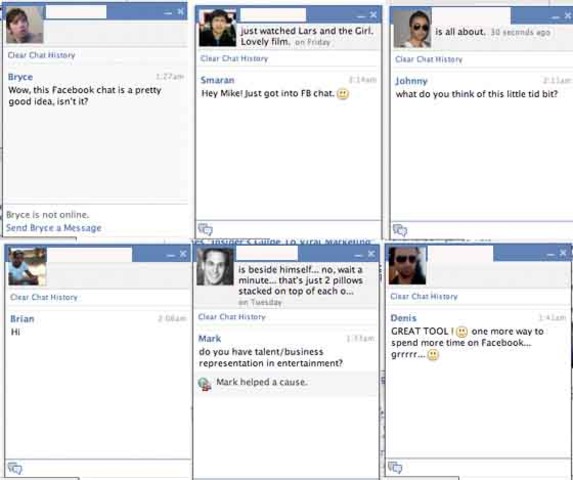Click Mark's message about talent/business representation

(271, 358)
